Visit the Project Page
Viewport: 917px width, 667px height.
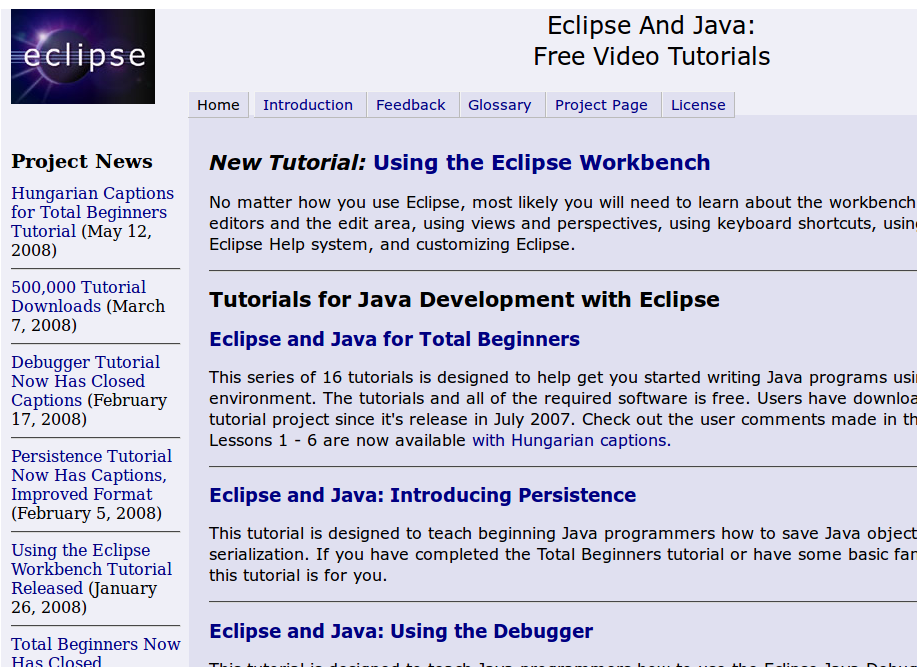point(601,104)
